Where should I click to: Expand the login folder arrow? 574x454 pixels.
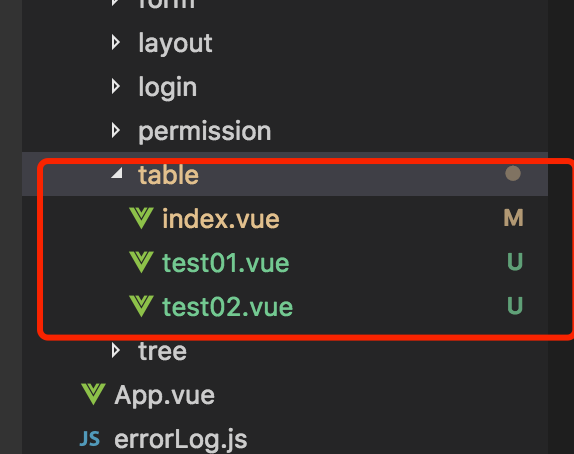(116, 87)
